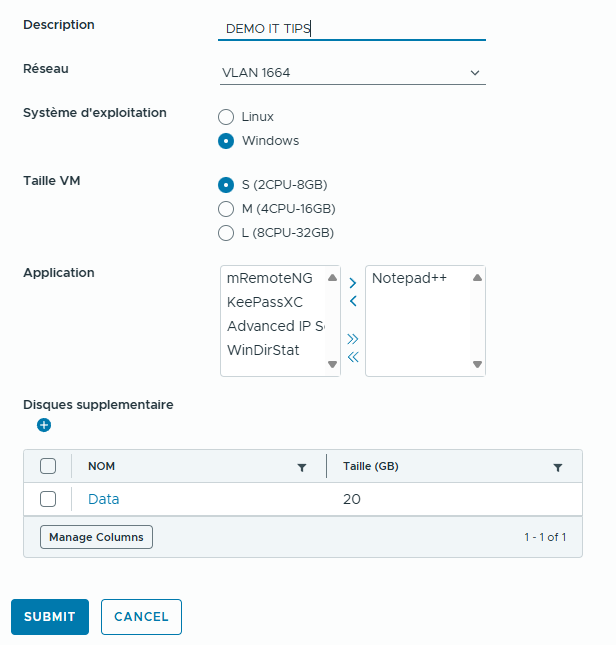Move all applications back to left list
Viewport: 616px width, 645px height.
[x=353, y=357]
